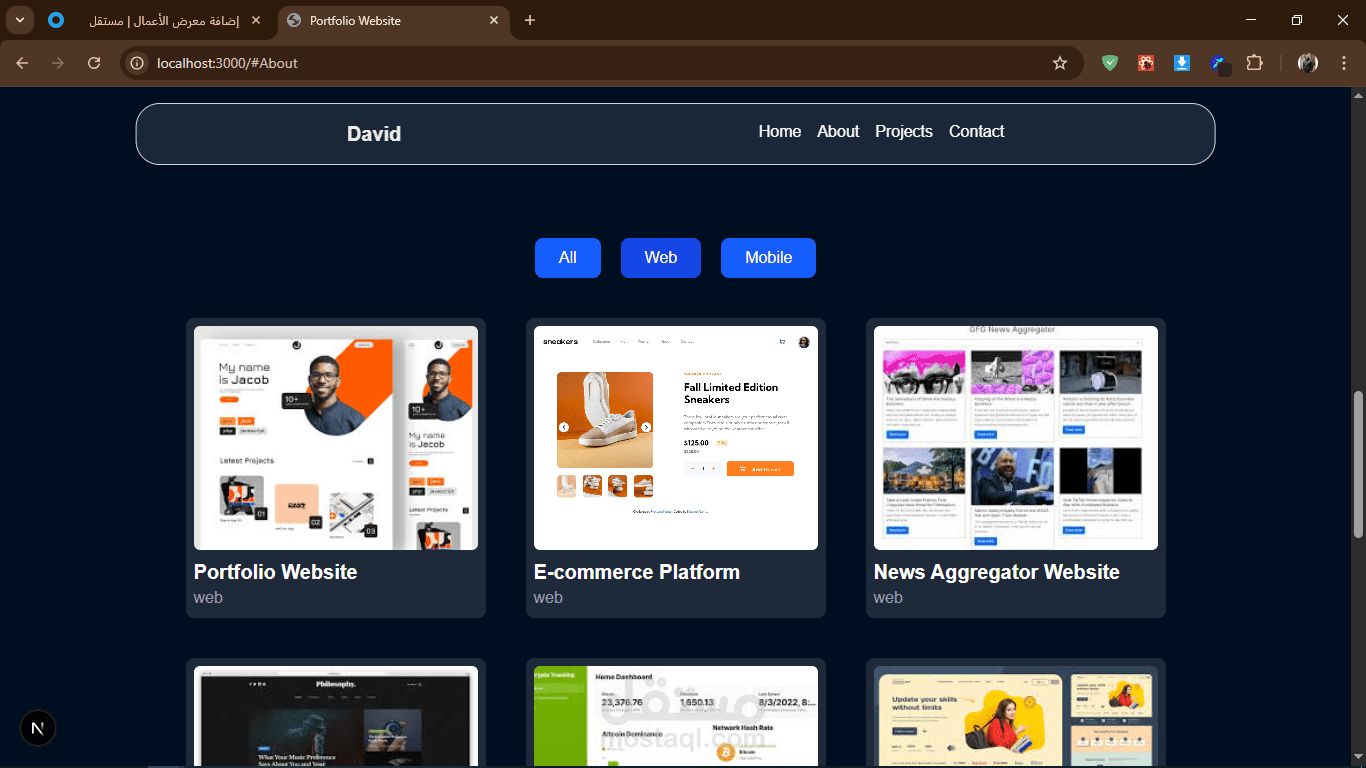Click the localhost:3000 address bar
1366x768 pixels.
600,63
